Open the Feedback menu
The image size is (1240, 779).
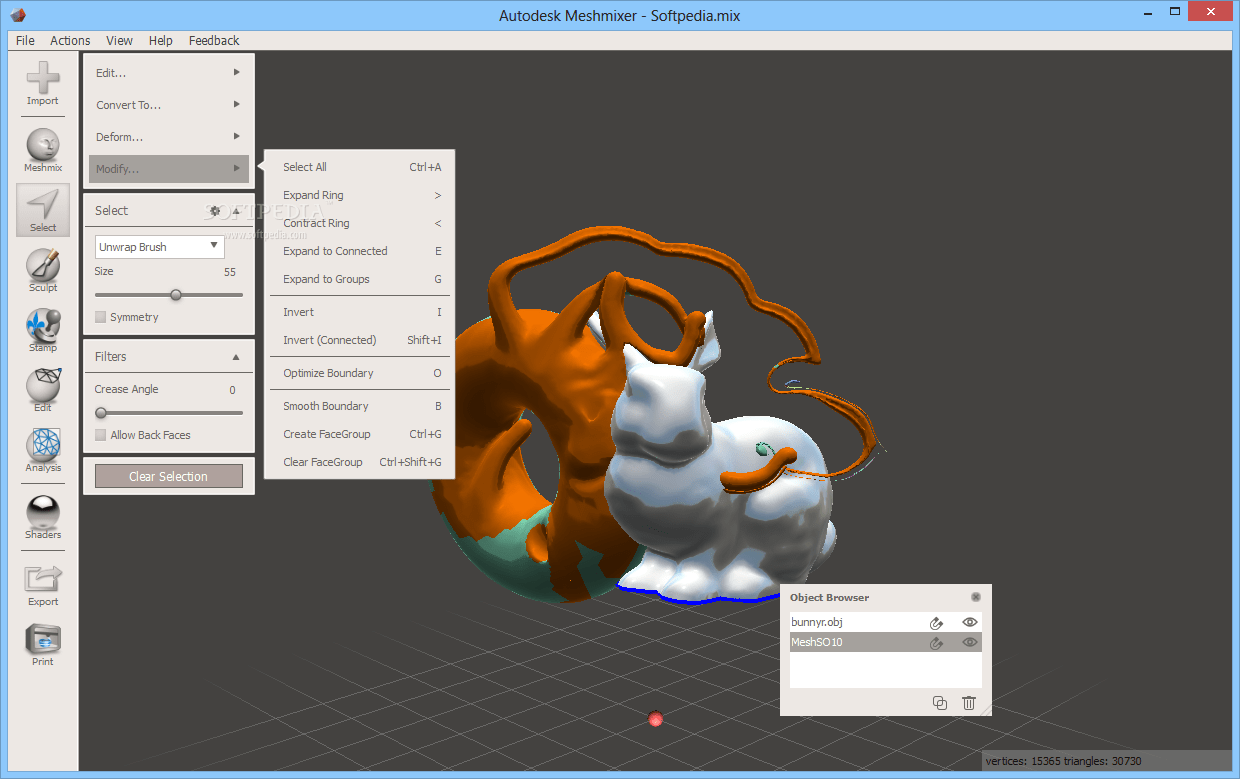point(214,40)
